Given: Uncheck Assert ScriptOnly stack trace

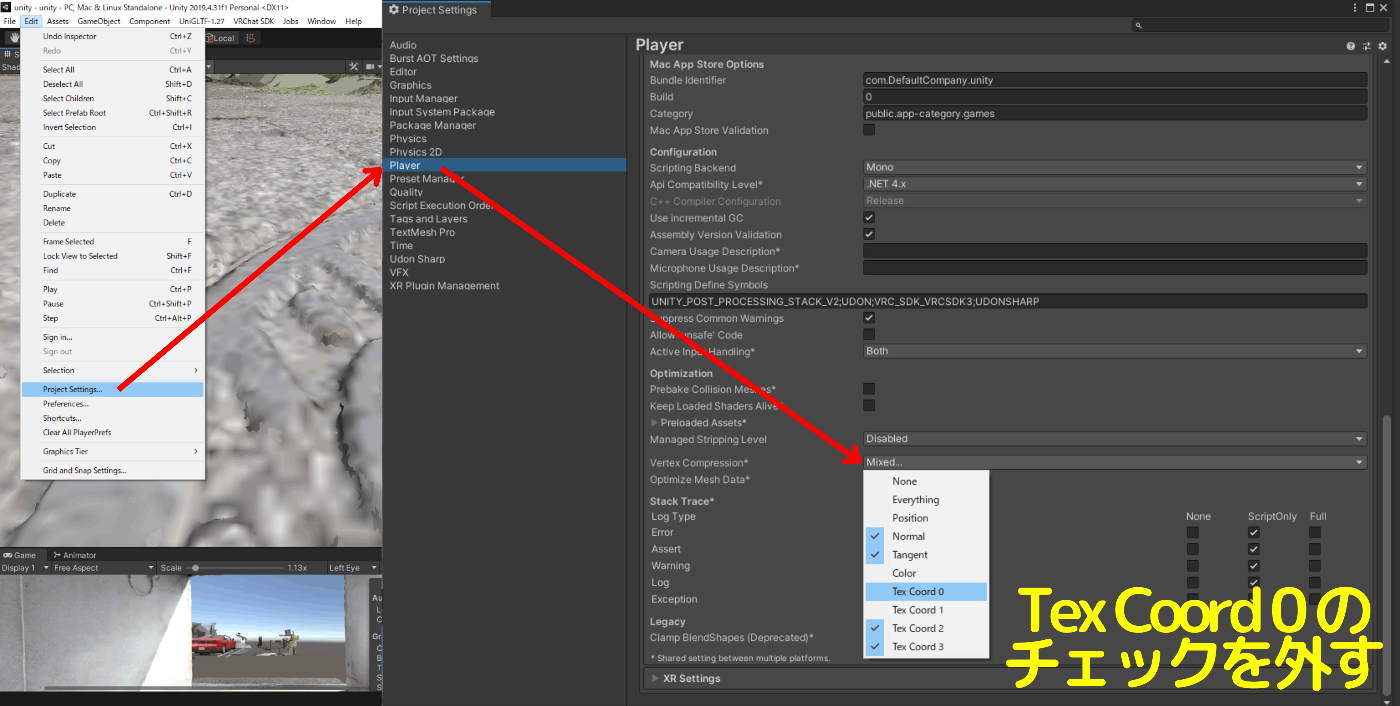Looking at the screenshot, I should 1254,549.
